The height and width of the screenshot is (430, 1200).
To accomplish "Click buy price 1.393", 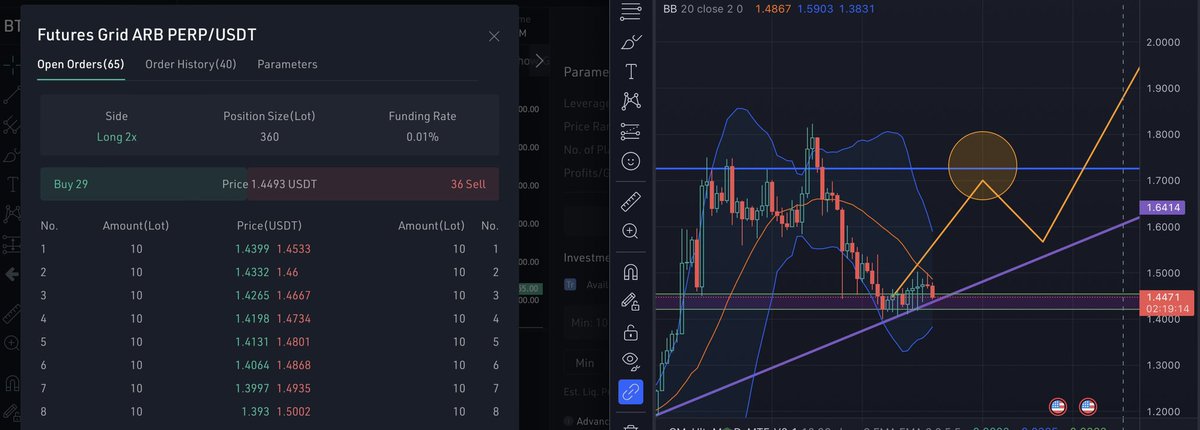I will pos(255,411).
